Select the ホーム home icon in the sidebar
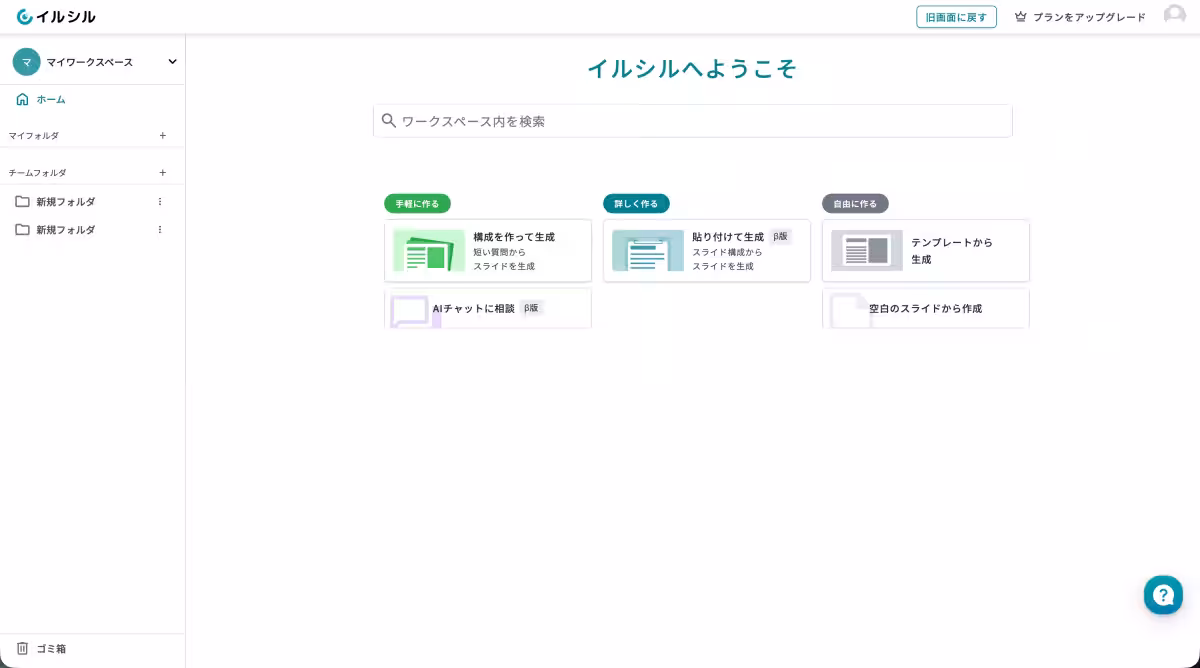Screen dimensions: 1200x668 (22, 99)
